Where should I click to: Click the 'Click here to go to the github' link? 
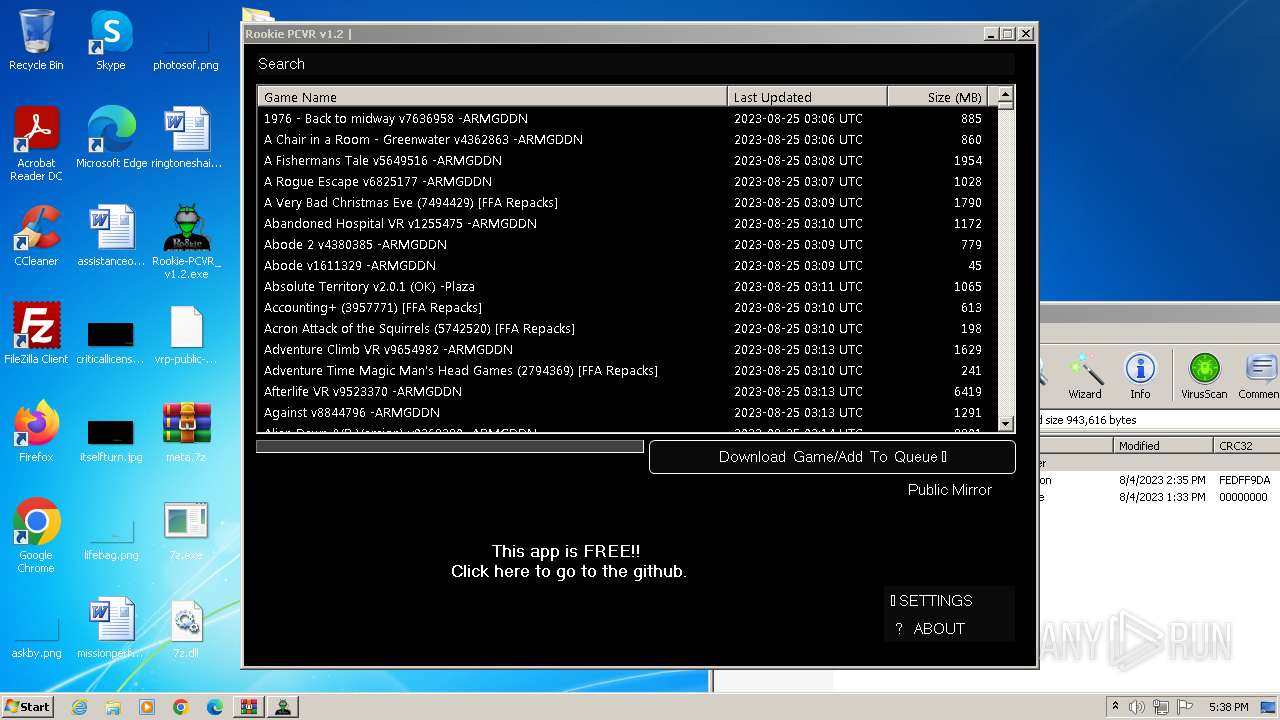pos(568,572)
